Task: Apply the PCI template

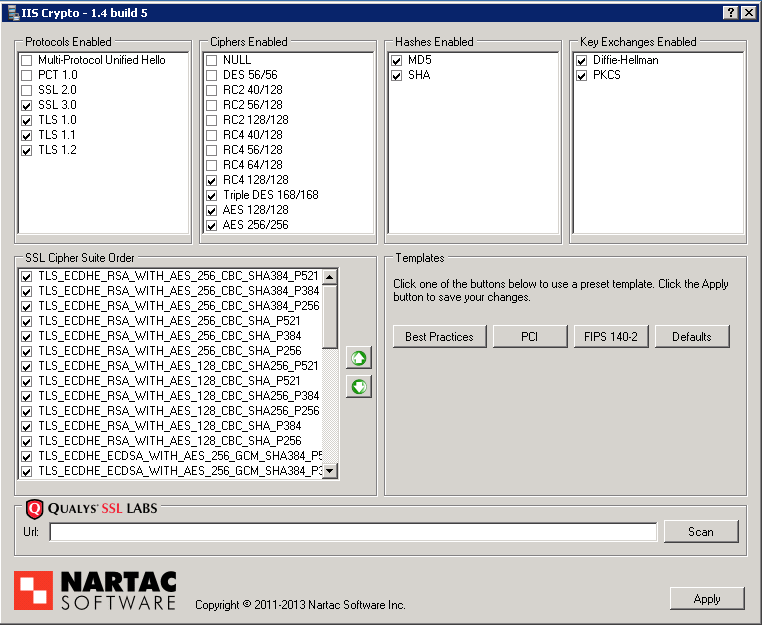Action: (529, 337)
